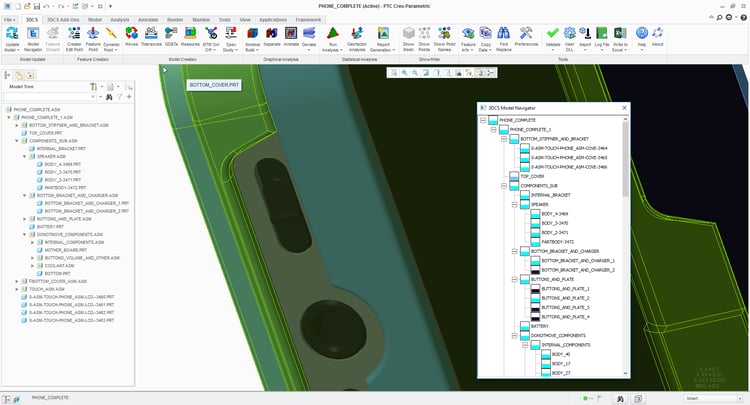This screenshot has width=750, height=405.
Task: Close the 3DCS Model Navigator window
Action: point(624,108)
